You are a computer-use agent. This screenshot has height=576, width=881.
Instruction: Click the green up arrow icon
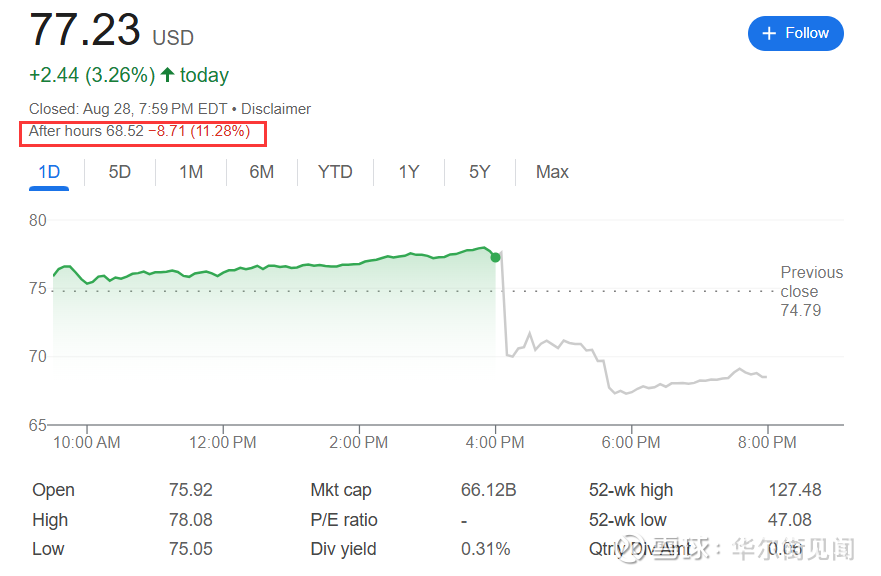[x=167, y=75]
